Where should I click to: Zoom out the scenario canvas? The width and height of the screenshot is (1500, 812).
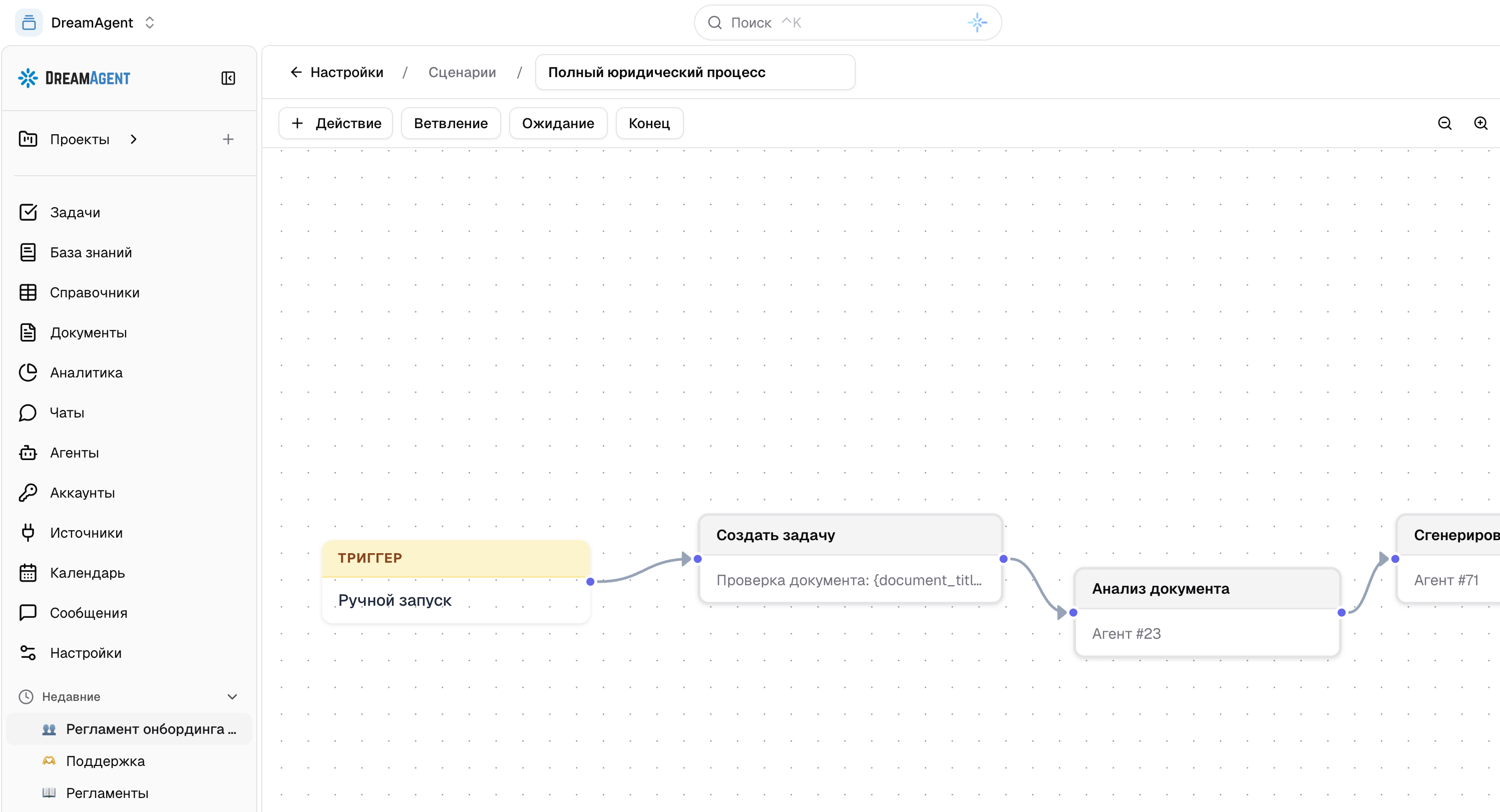click(1445, 123)
